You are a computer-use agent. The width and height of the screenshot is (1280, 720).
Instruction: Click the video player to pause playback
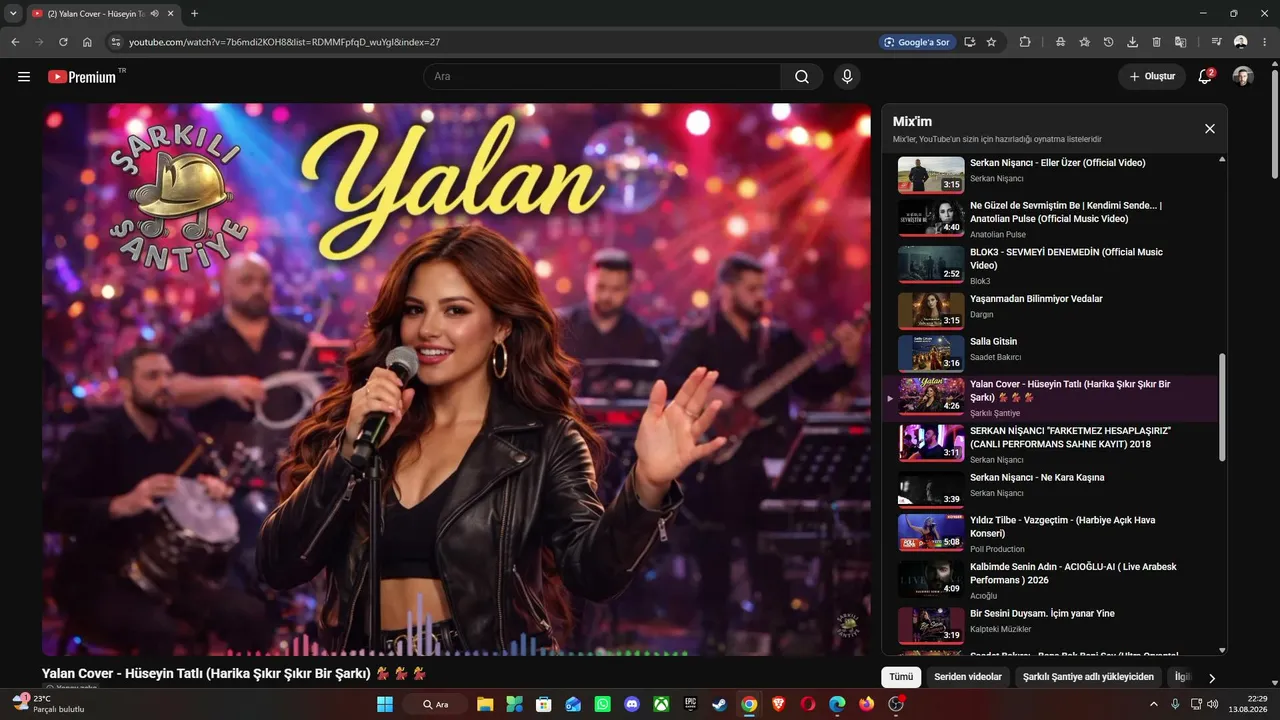coord(456,379)
